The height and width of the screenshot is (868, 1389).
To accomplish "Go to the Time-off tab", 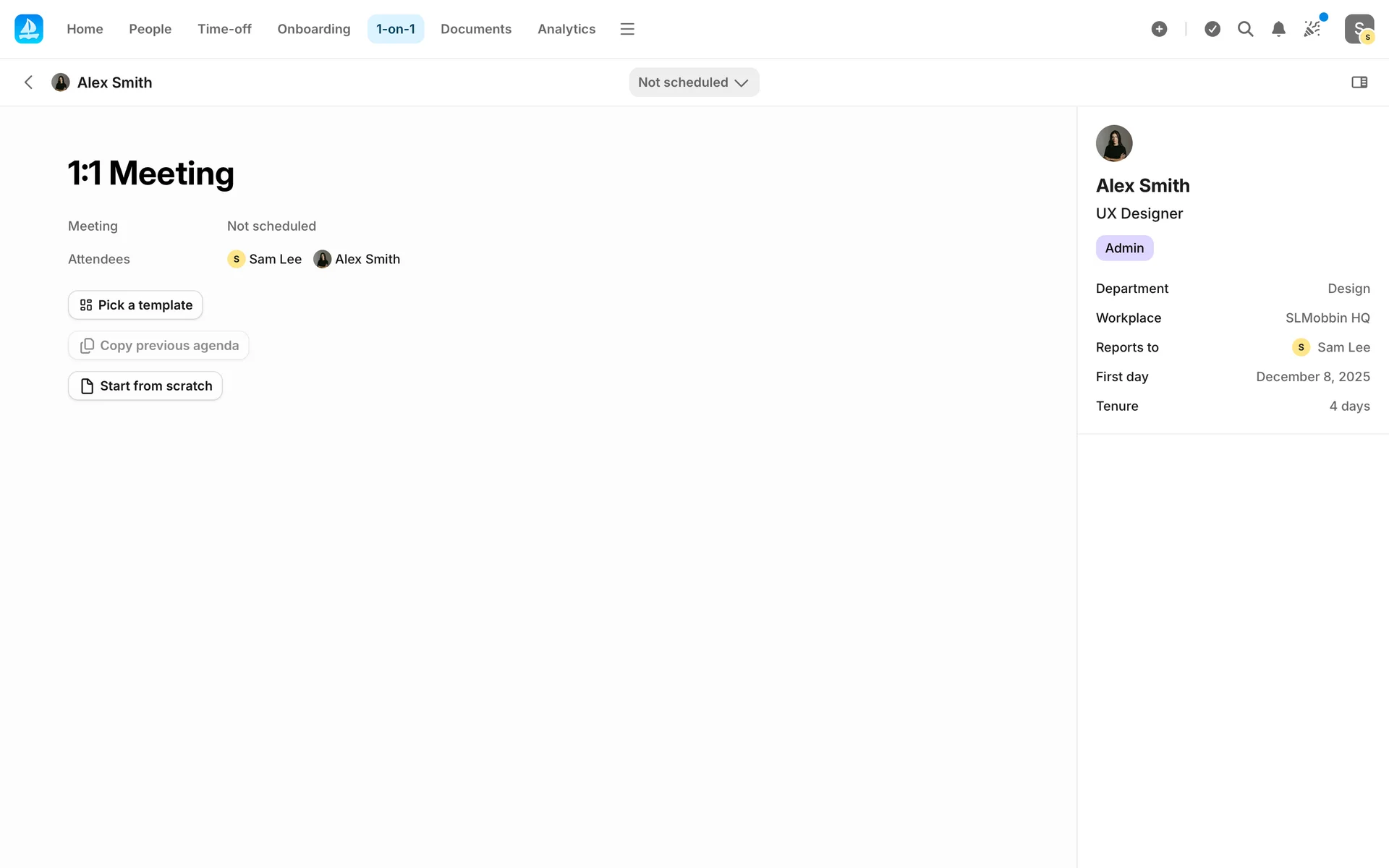I will (x=224, y=29).
